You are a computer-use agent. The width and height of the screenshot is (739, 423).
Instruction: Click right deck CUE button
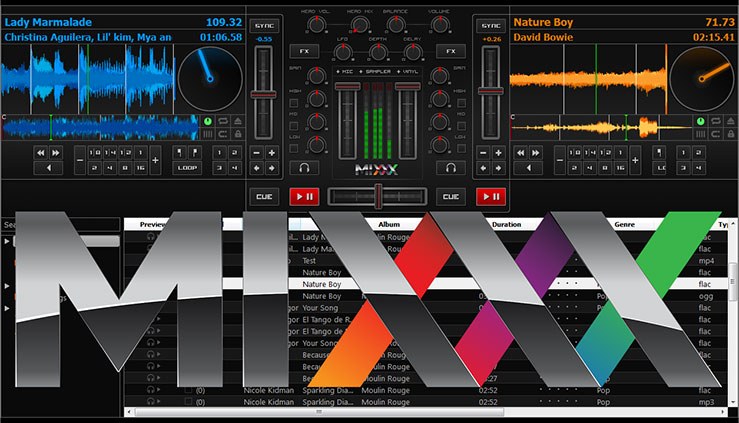point(451,196)
